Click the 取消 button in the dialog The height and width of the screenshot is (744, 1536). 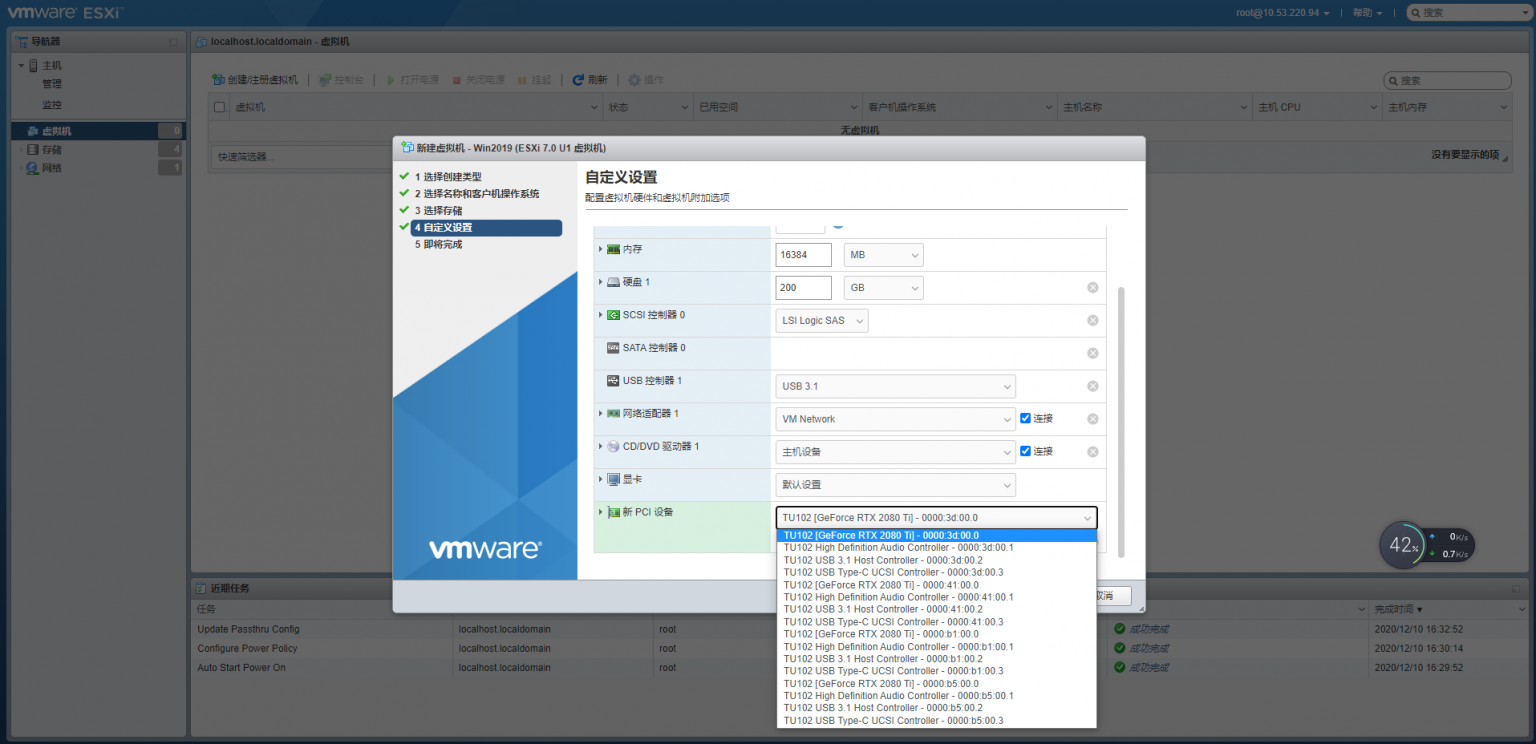(1112, 596)
